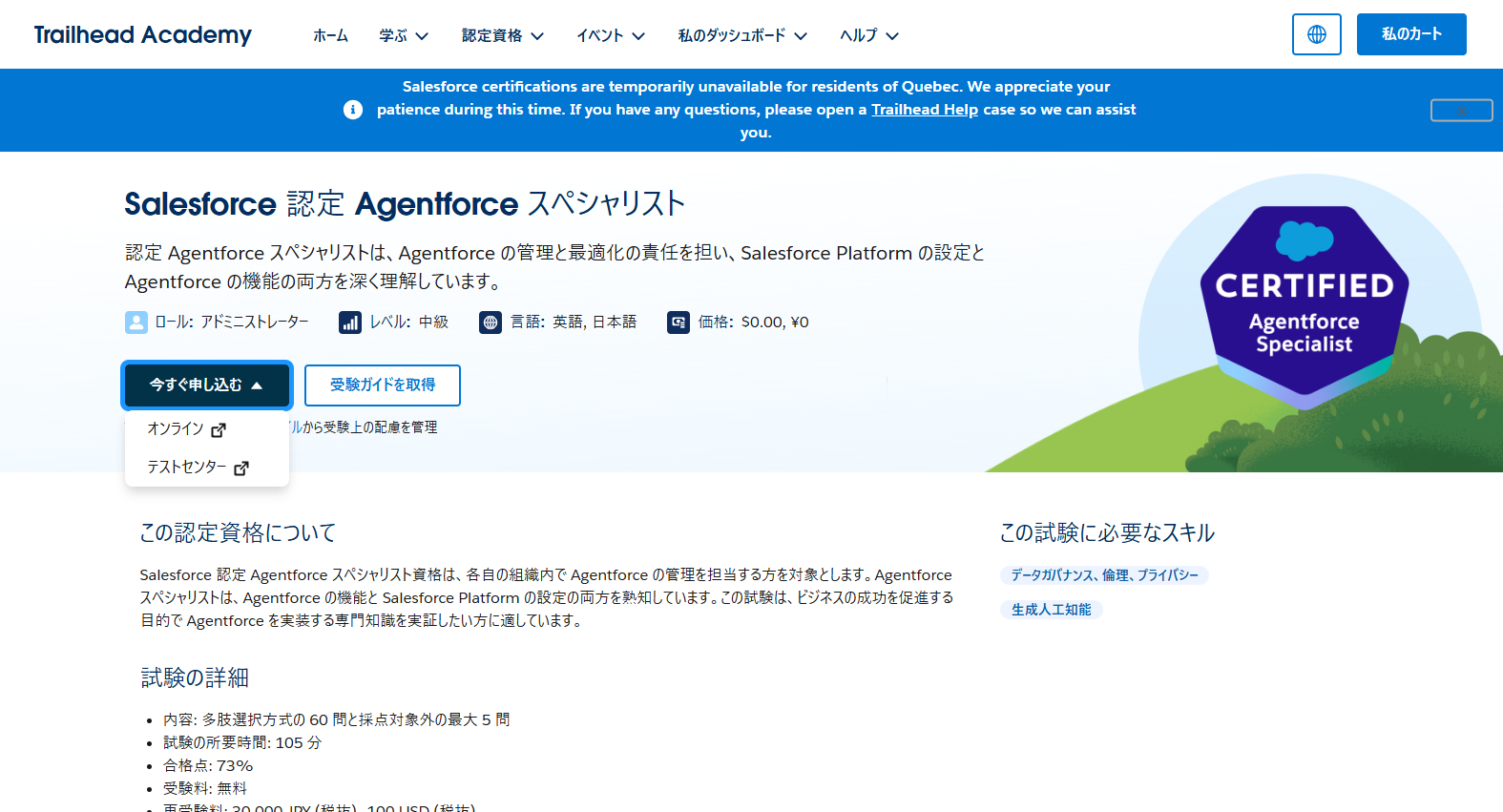1503x812 pixels.
Task: Click the role person icon next to ロール
Action: (x=136, y=323)
